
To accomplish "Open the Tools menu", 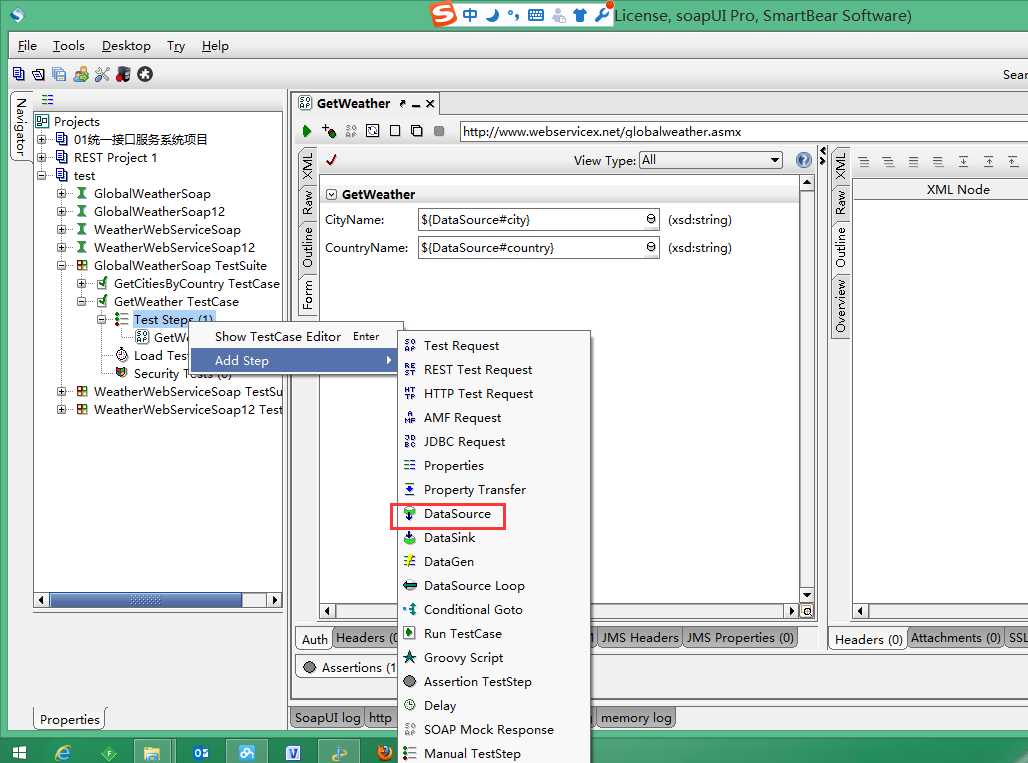I will (68, 46).
